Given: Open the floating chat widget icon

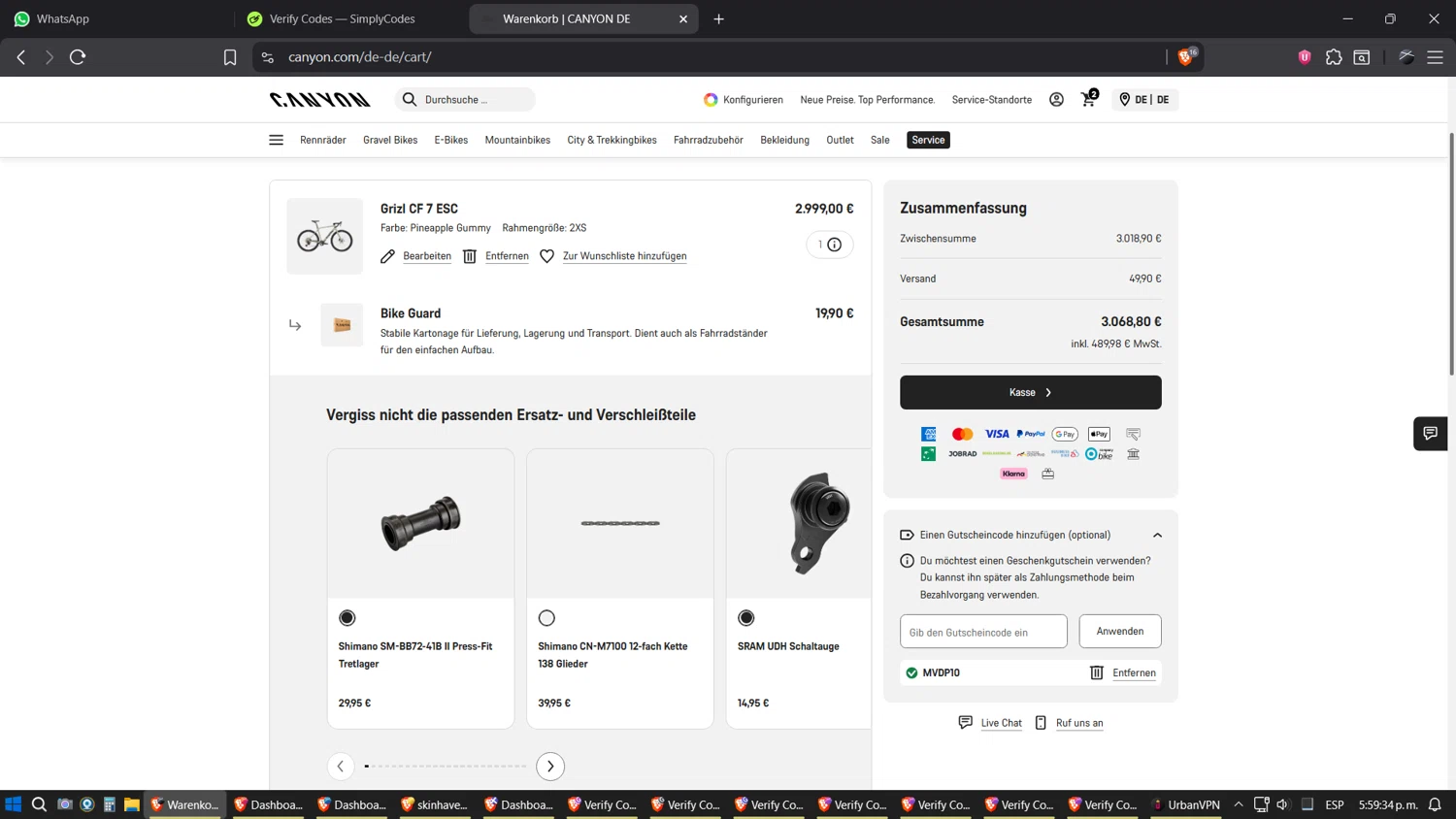Looking at the screenshot, I should pyautogui.click(x=1430, y=433).
